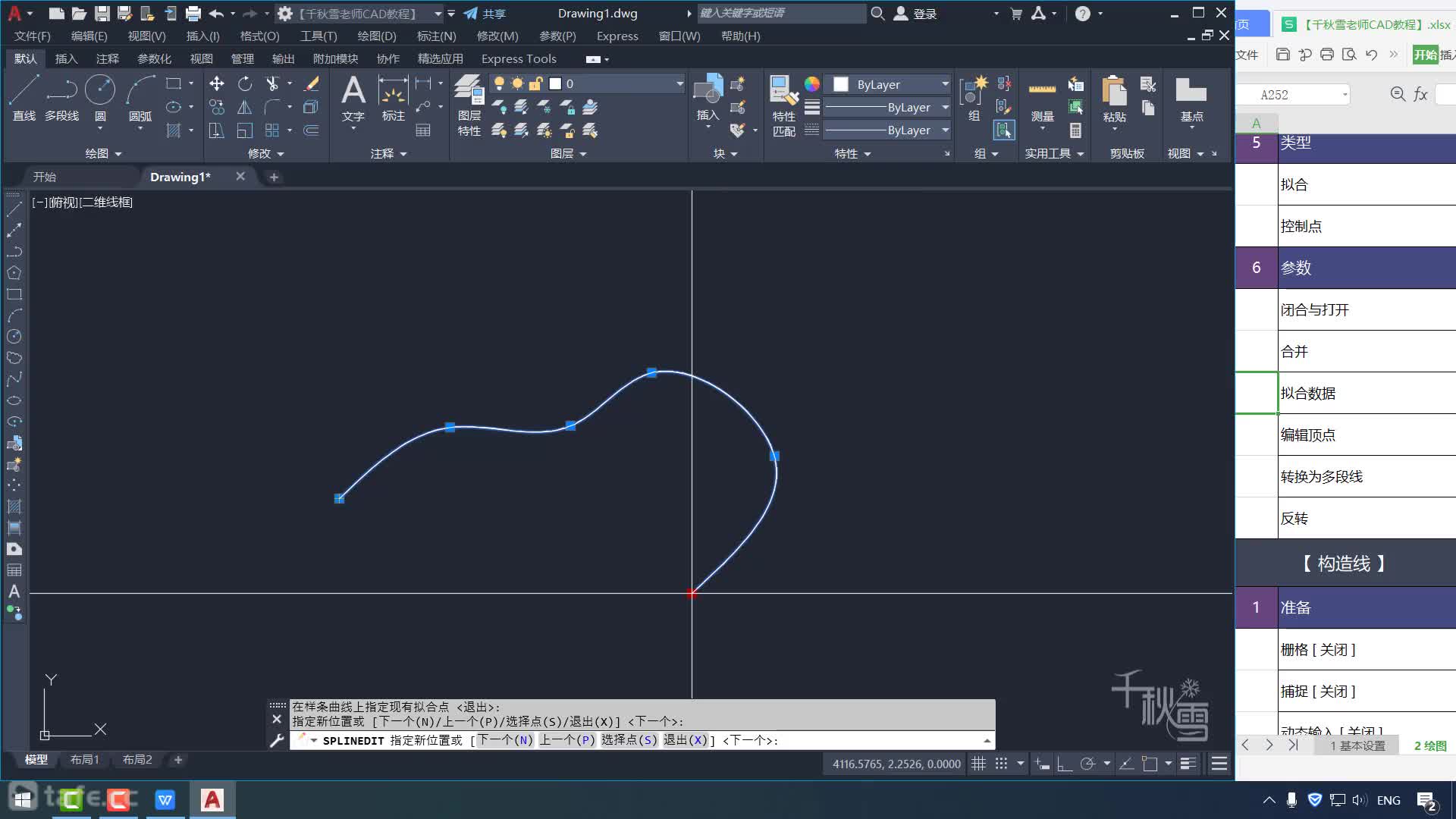Toggle polar tracking in status bar
The image size is (1456, 819).
tap(1087, 764)
